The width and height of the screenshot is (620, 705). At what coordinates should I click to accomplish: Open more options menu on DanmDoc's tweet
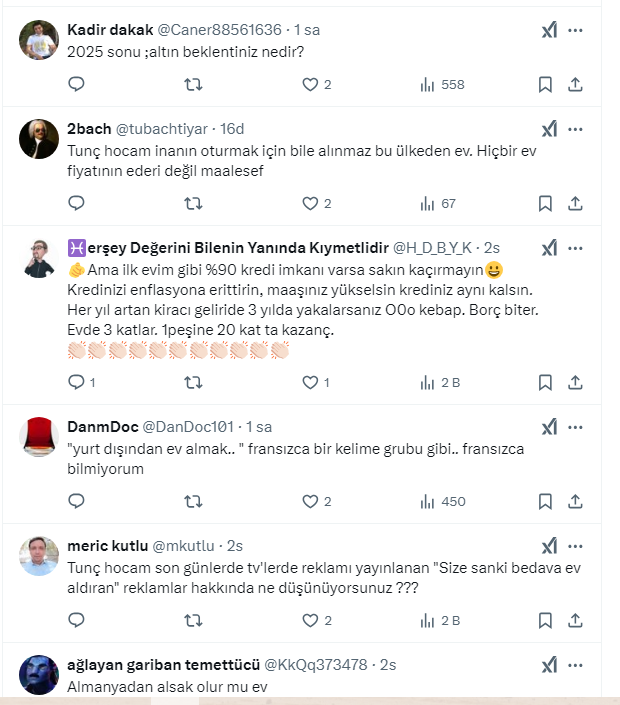(x=575, y=427)
